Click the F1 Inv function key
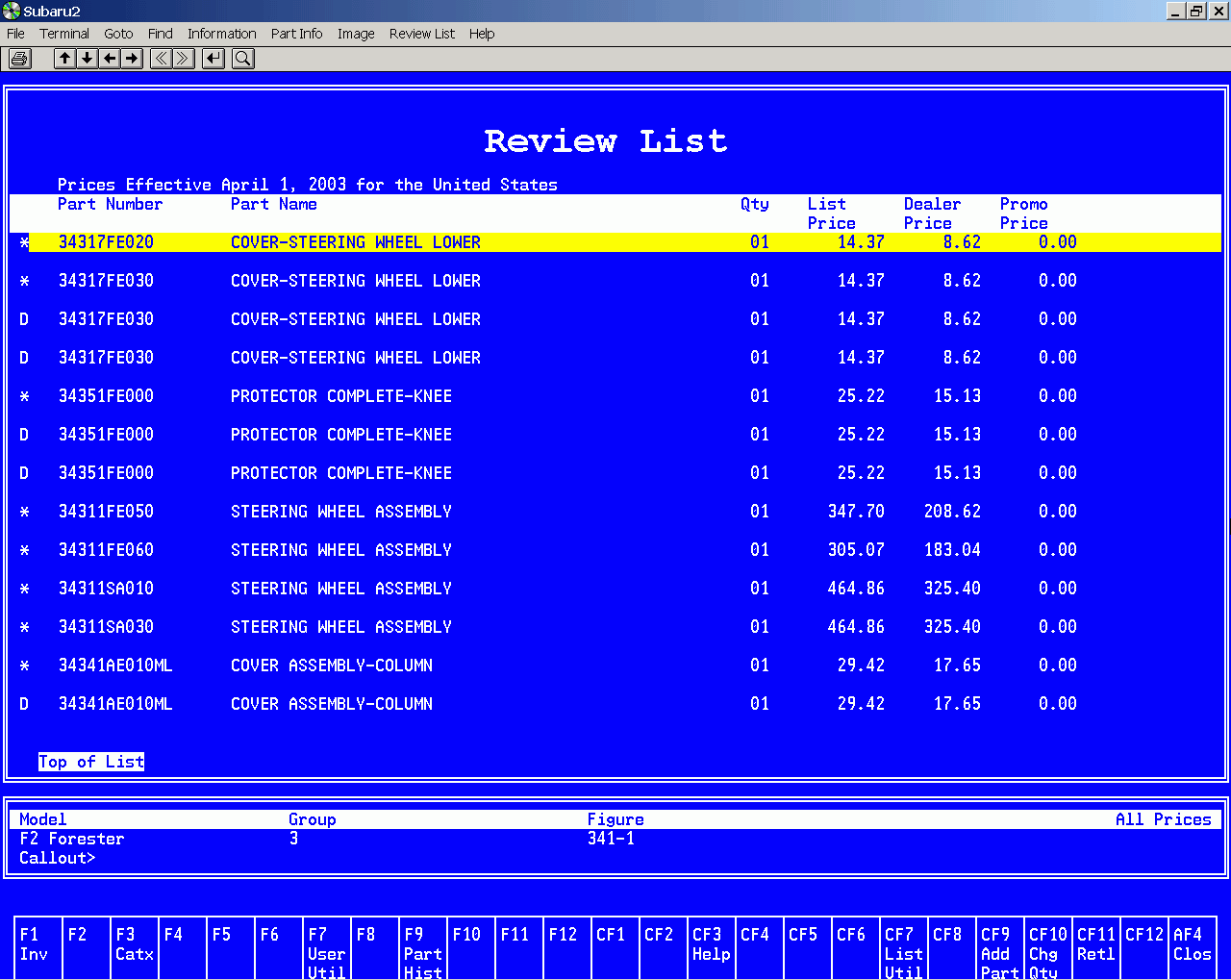The height and width of the screenshot is (980, 1231). 38,948
